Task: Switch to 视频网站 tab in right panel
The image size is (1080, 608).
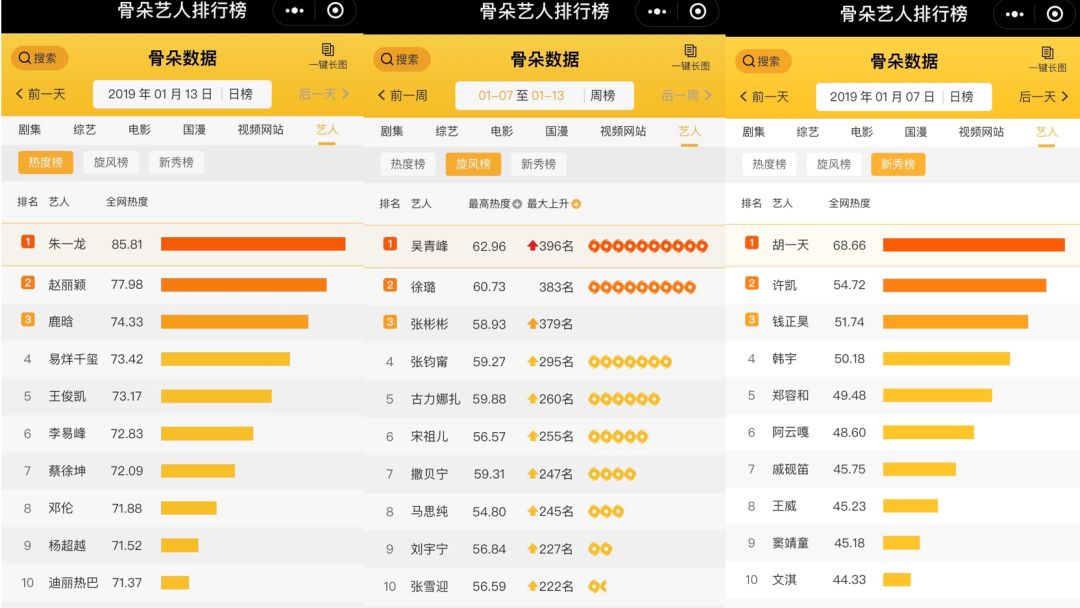Action: (981, 132)
